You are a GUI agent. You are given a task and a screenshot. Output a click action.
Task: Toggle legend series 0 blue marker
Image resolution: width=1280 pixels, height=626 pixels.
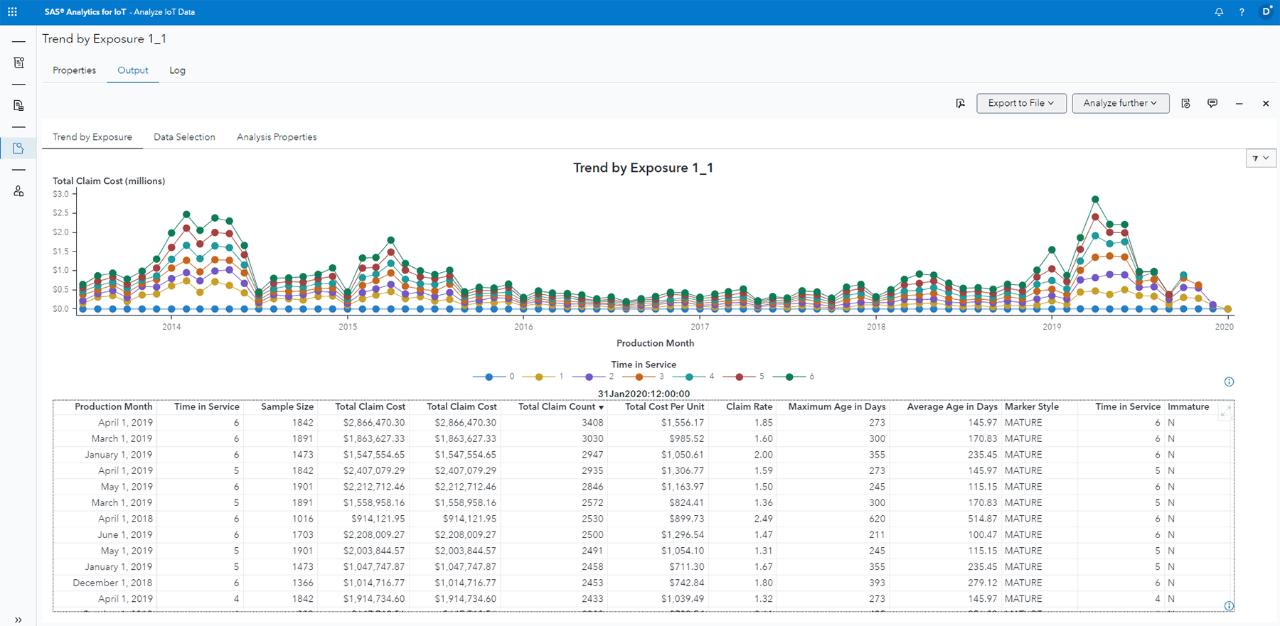click(x=489, y=377)
